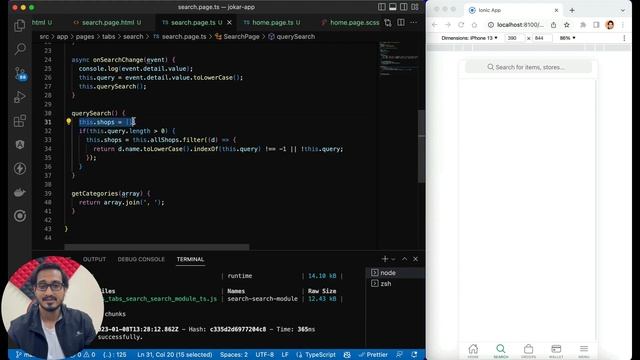
Task: Click 'SearchPage' class breadcrumb
Action: click(237, 37)
